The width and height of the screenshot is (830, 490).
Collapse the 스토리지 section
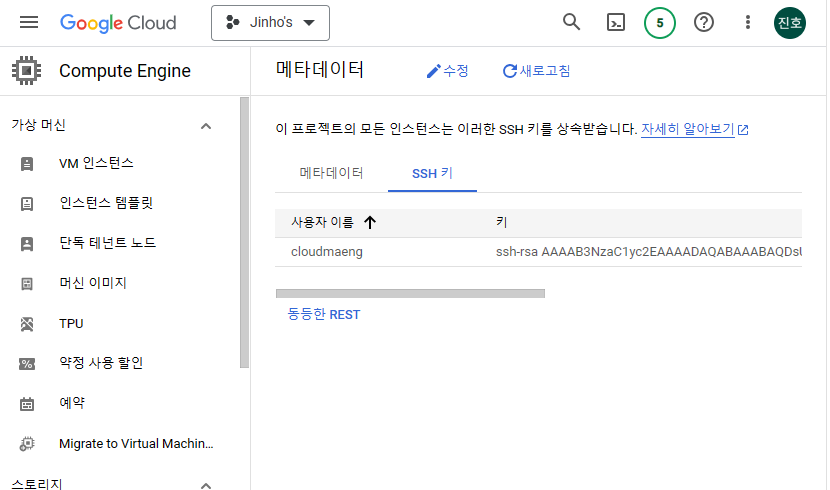pyautogui.click(x=206, y=485)
